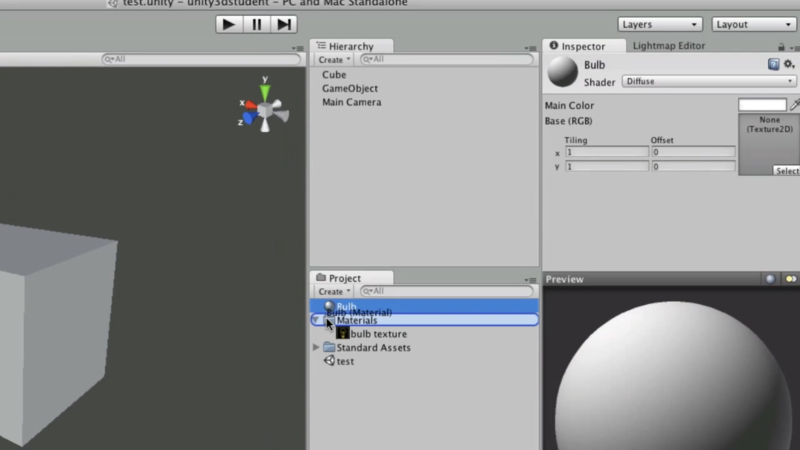Select Cube in the Hierarchy

[334, 74]
